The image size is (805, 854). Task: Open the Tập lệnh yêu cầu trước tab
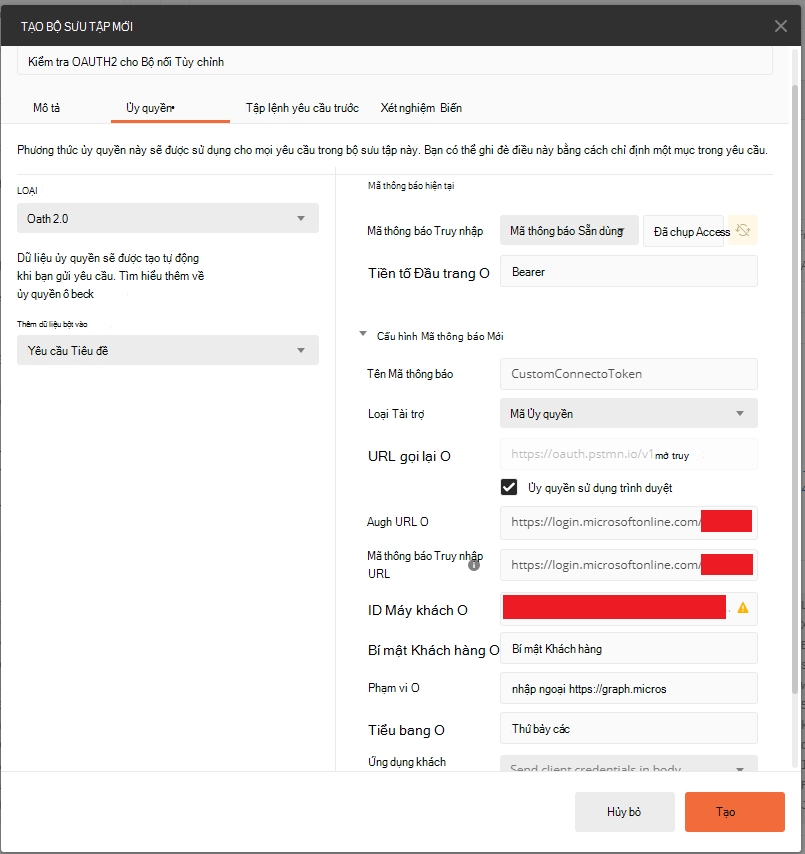[x=302, y=108]
